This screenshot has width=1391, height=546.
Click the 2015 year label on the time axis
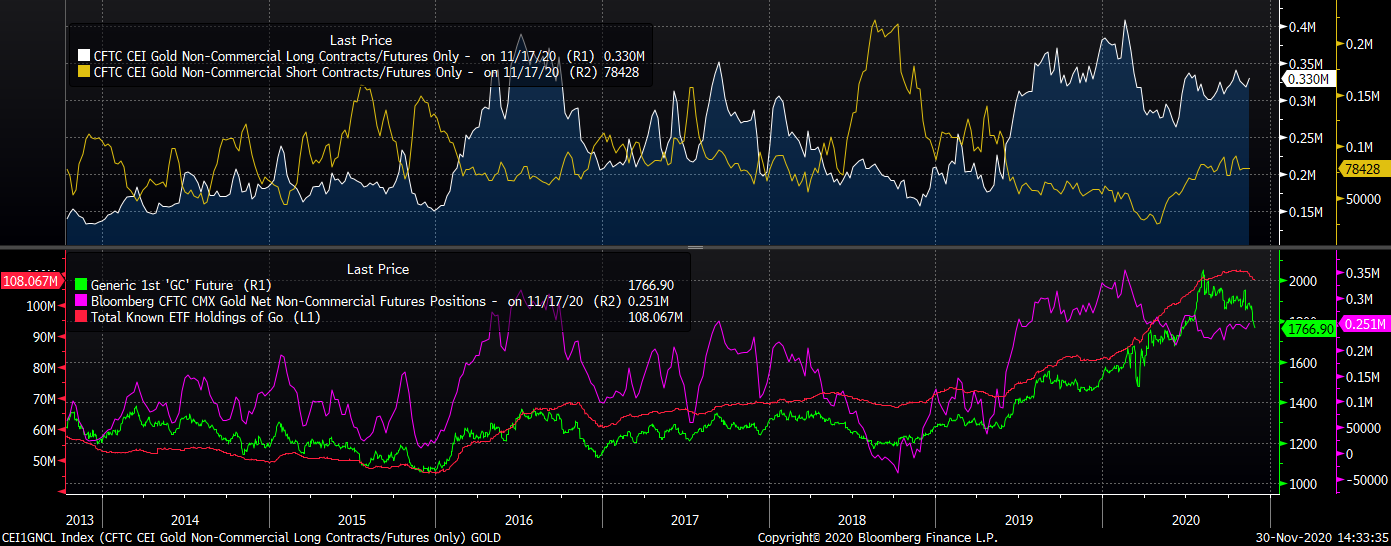point(351,520)
